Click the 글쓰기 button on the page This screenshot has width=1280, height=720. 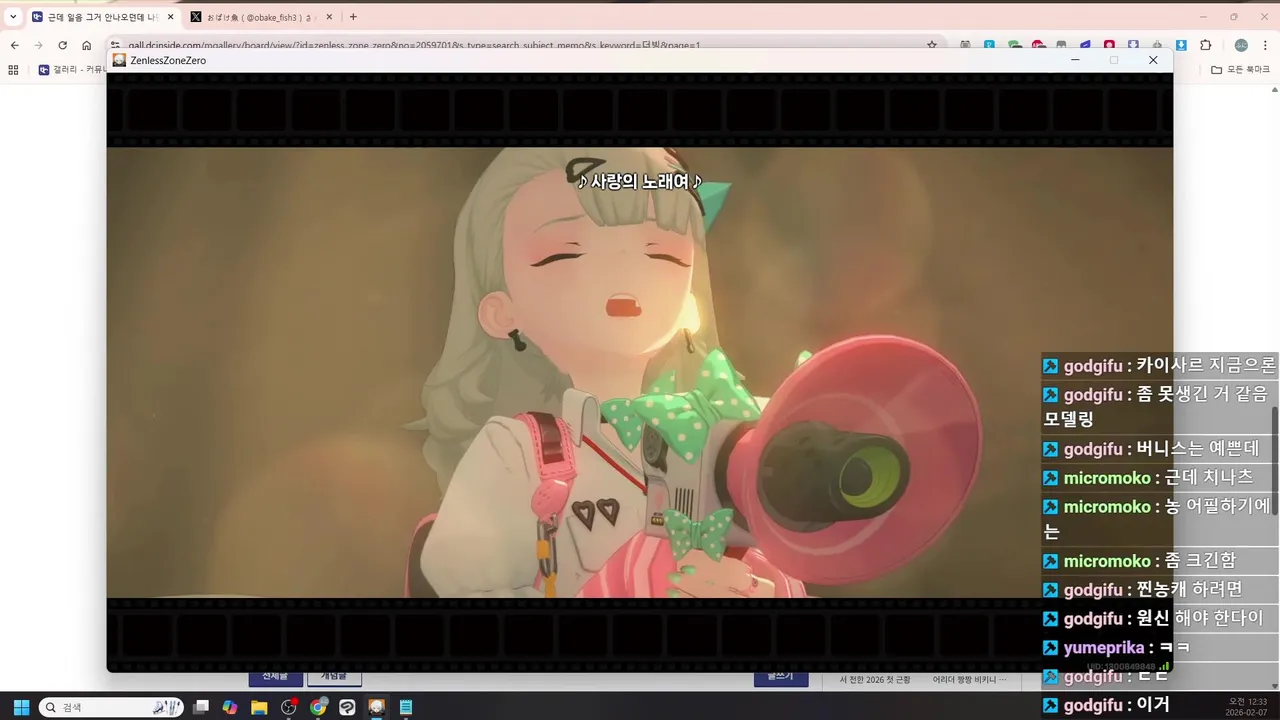[780, 678]
